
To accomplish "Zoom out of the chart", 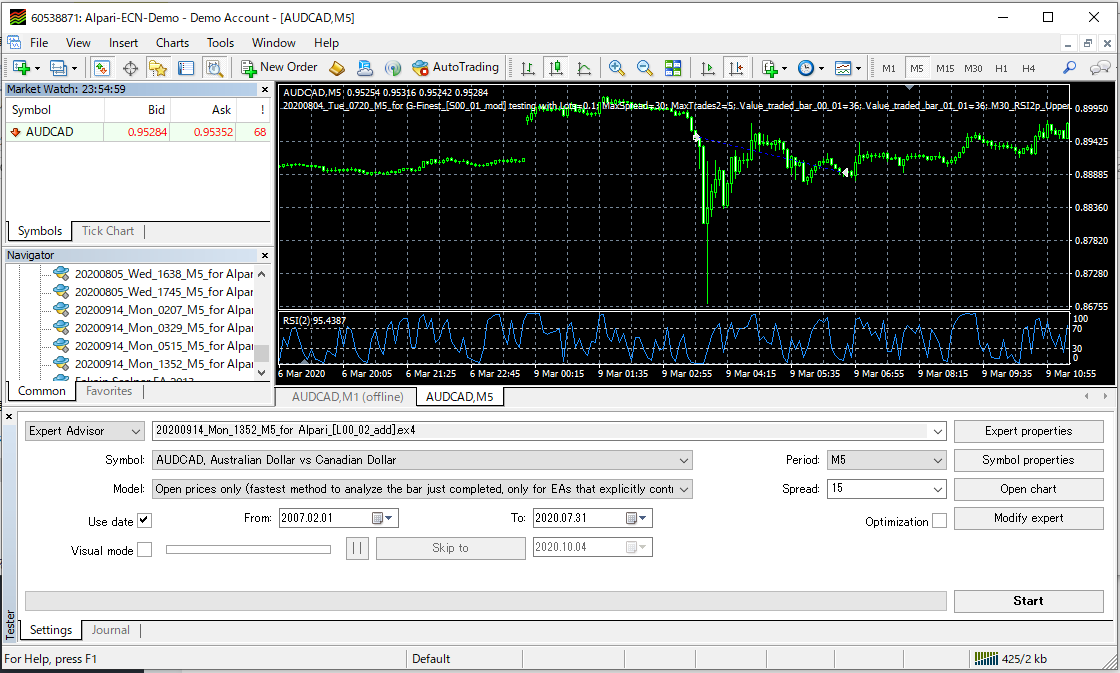I will coord(645,68).
